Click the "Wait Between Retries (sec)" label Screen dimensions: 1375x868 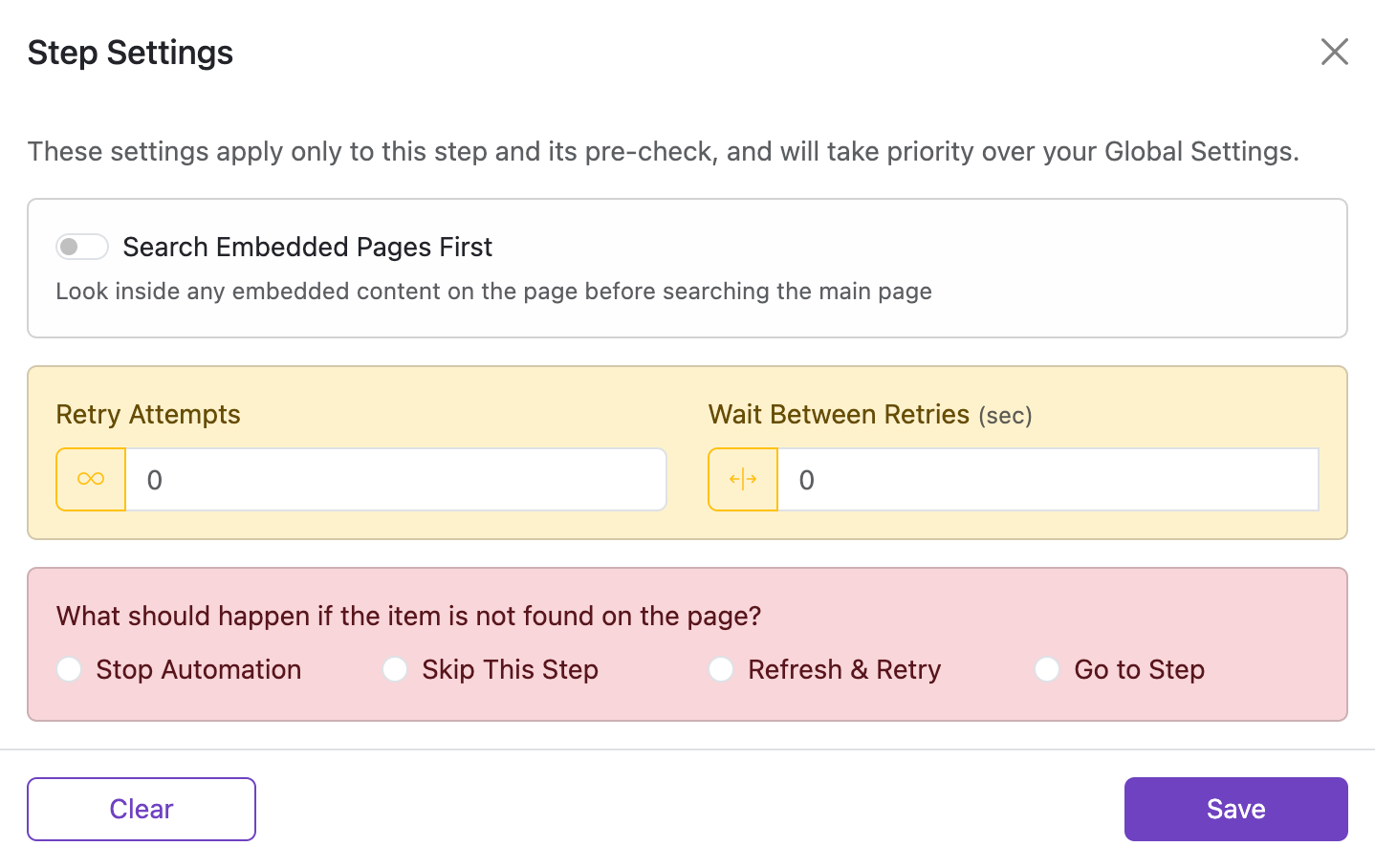[869, 414]
